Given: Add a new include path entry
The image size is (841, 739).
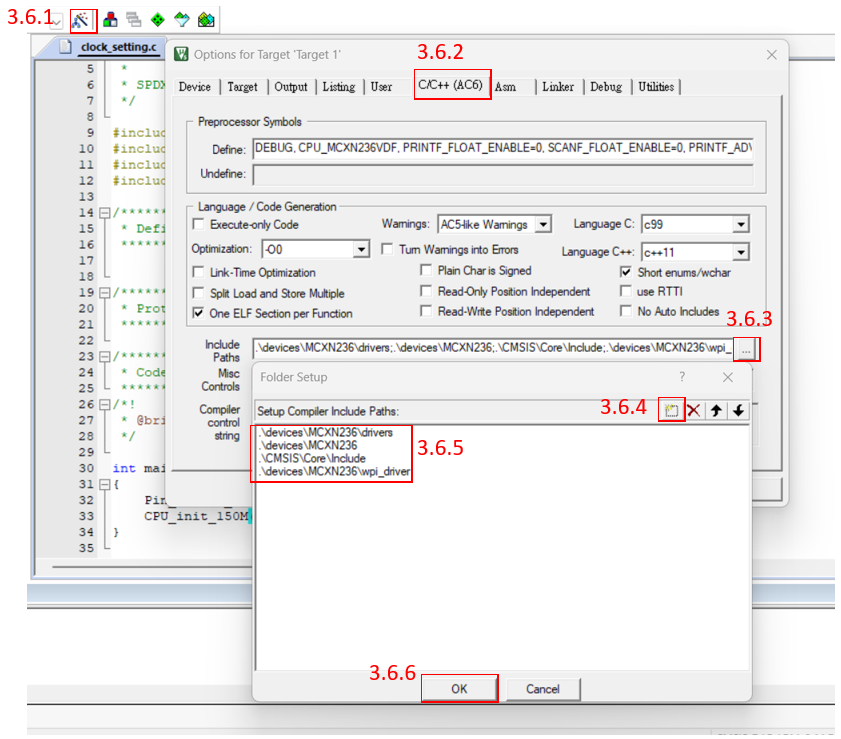Looking at the screenshot, I should (672, 411).
